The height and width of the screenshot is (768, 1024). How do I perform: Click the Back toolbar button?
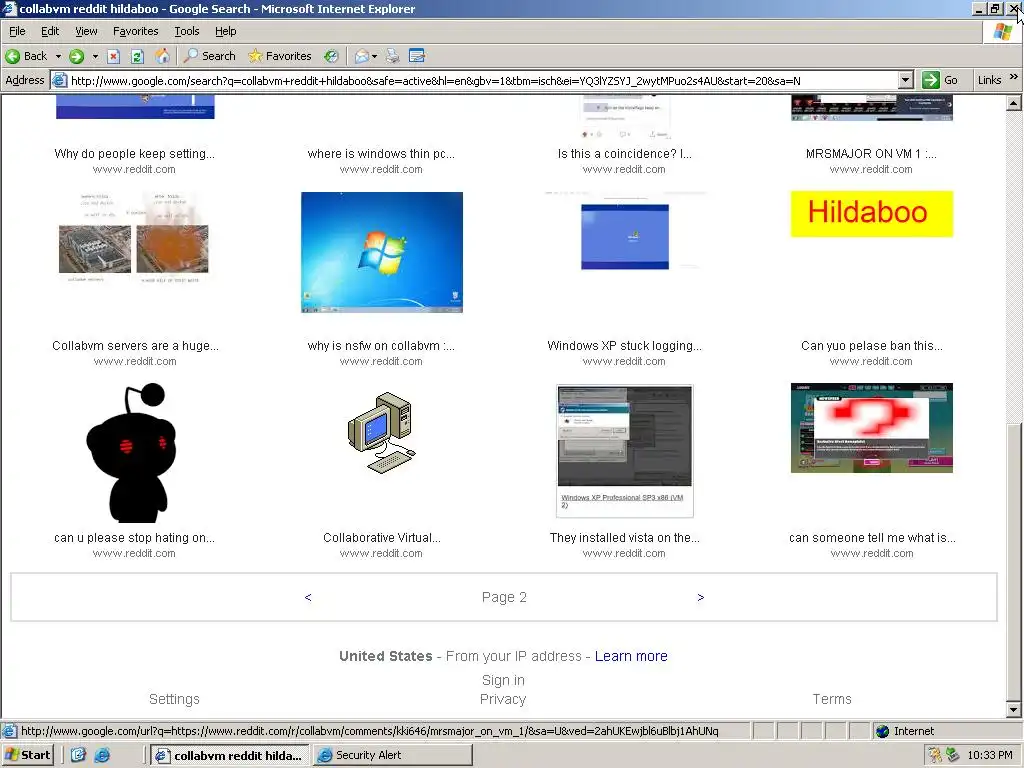tap(26, 56)
